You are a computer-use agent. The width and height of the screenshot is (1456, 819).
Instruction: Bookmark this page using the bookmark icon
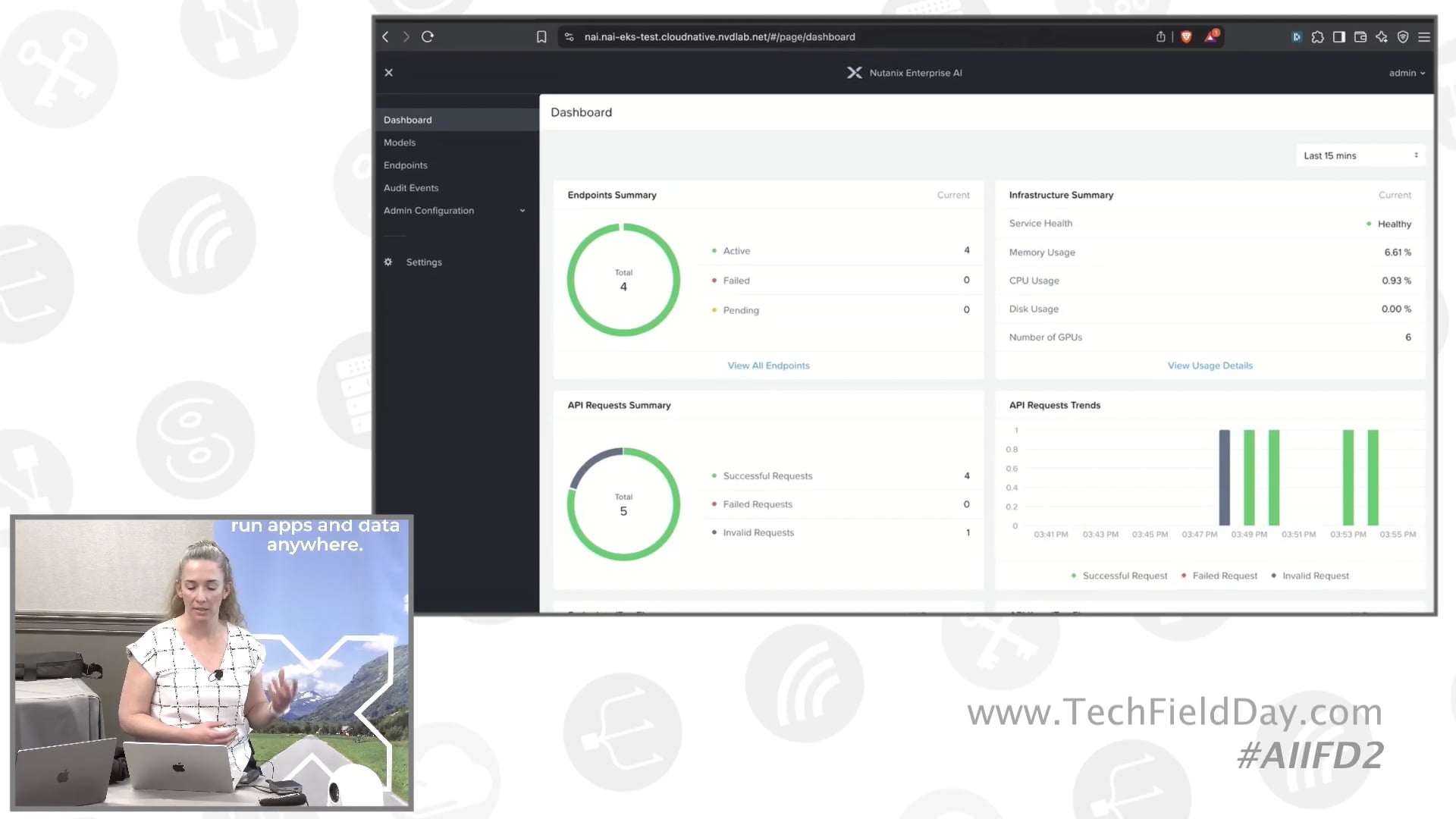pos(541,36)
